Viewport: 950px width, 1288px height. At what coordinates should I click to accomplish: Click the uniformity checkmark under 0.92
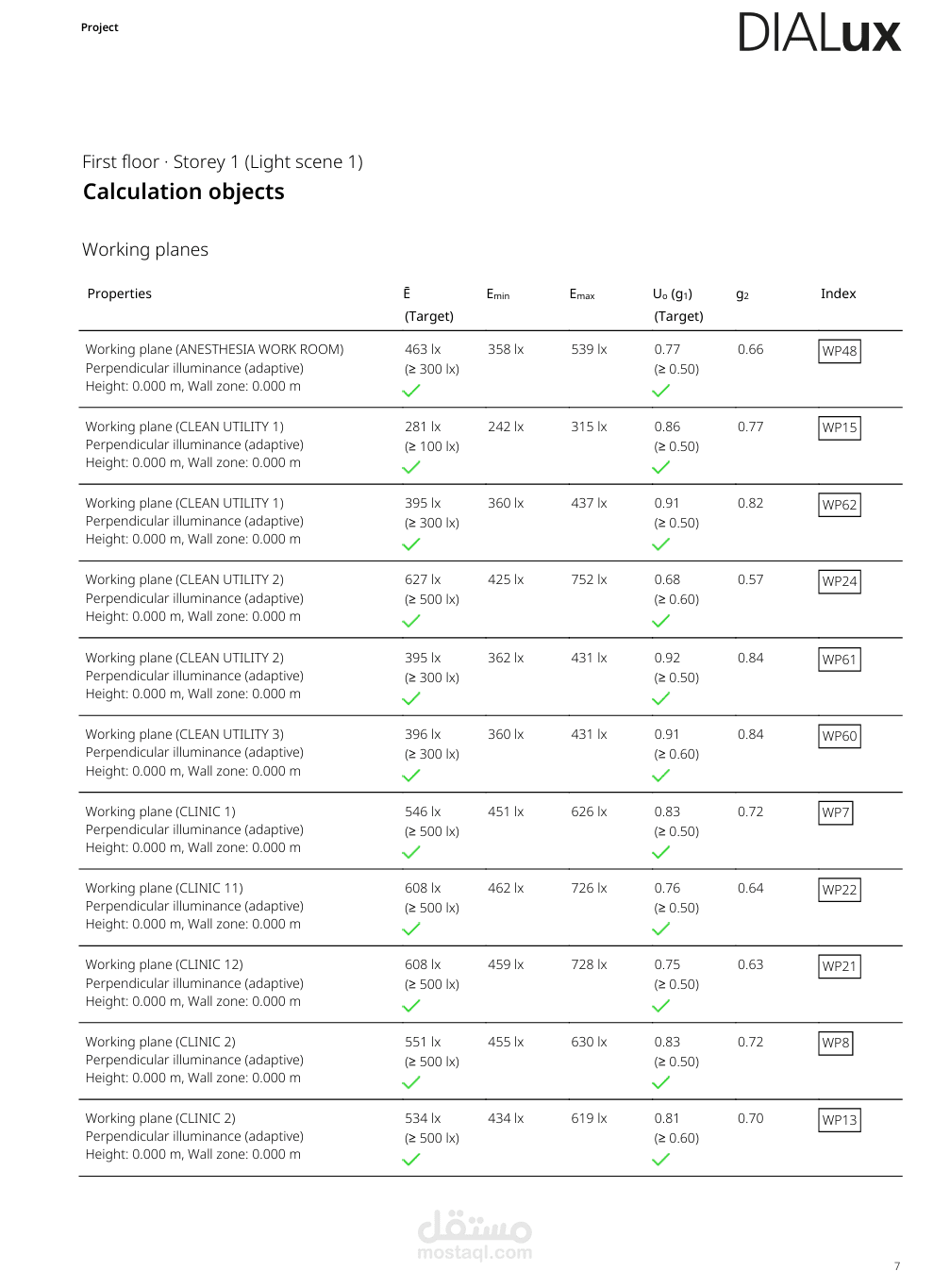[x=661, y=698]
